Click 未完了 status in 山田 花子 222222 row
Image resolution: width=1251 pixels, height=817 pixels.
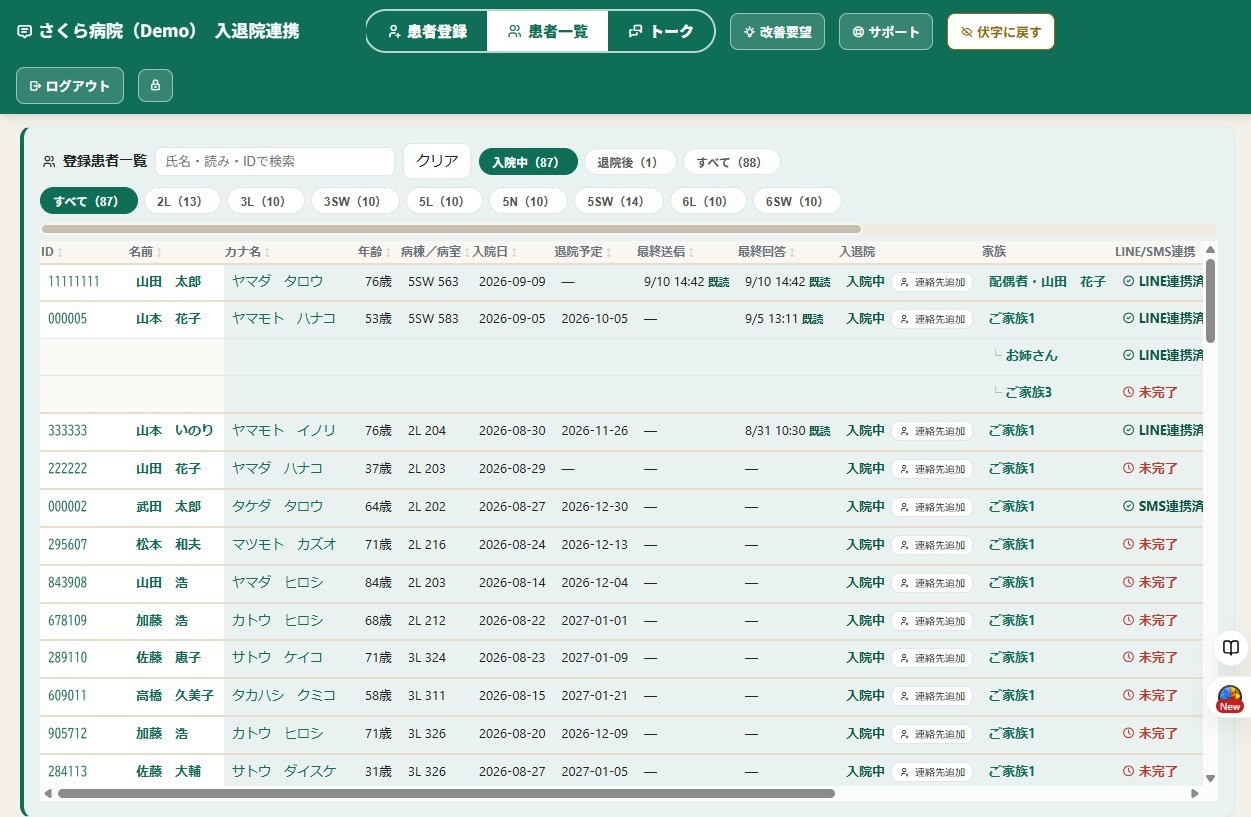point(1151,469)
